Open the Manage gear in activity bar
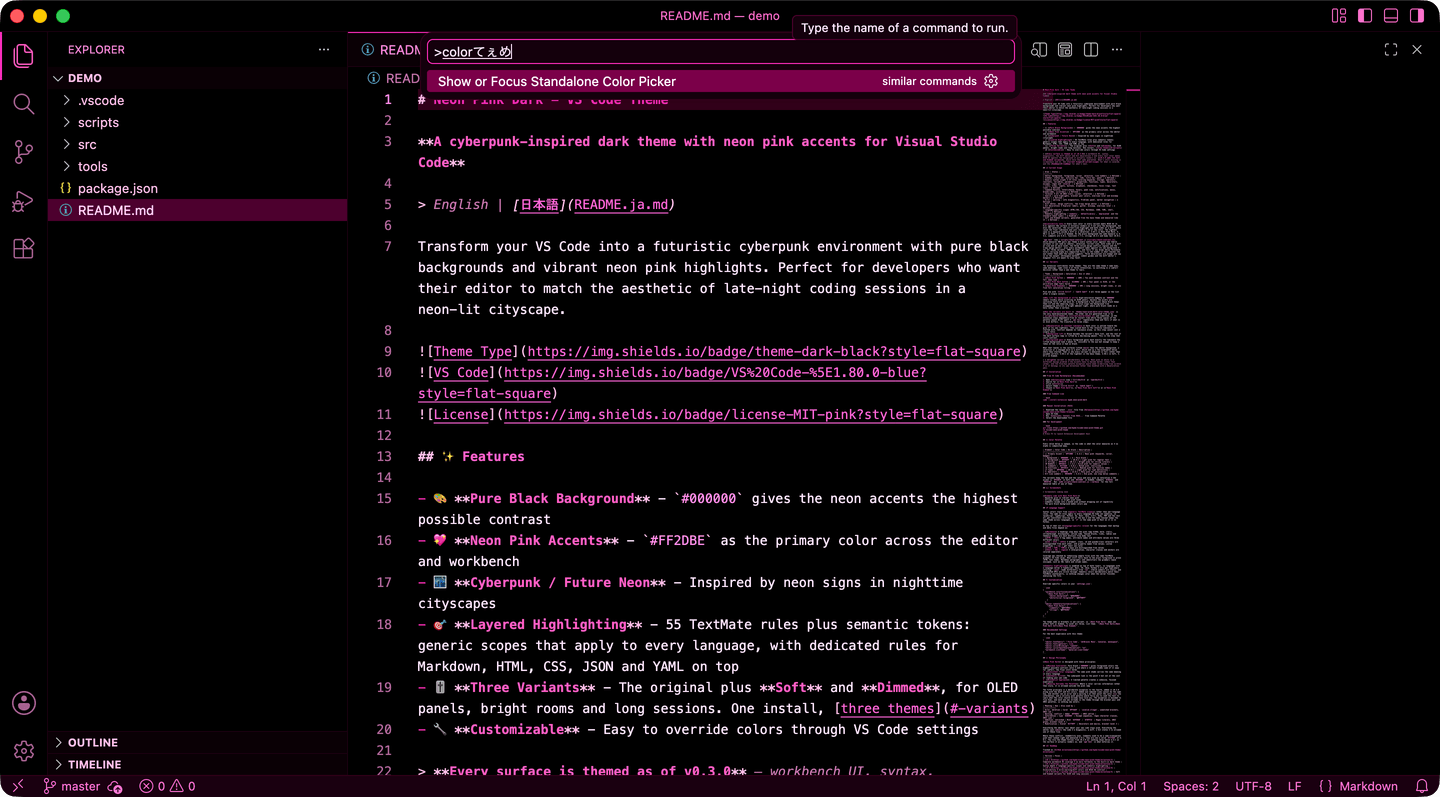 click(x=24, y=751)
